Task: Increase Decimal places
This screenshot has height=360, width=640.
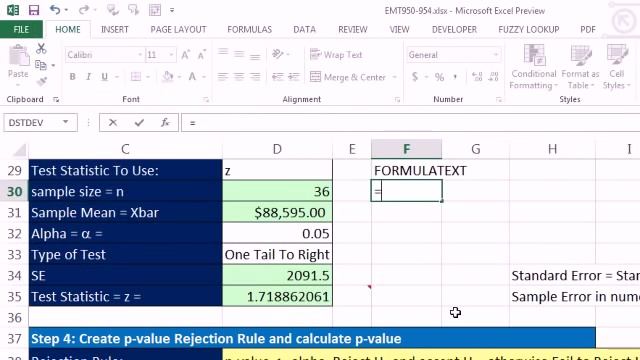Action: tap(477, 76)
